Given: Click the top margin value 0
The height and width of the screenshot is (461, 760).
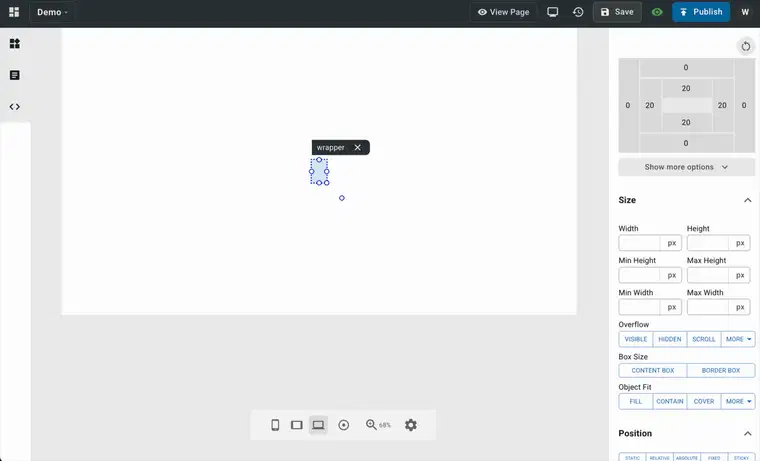Looking at the screenshot, I should coord(686,67).
